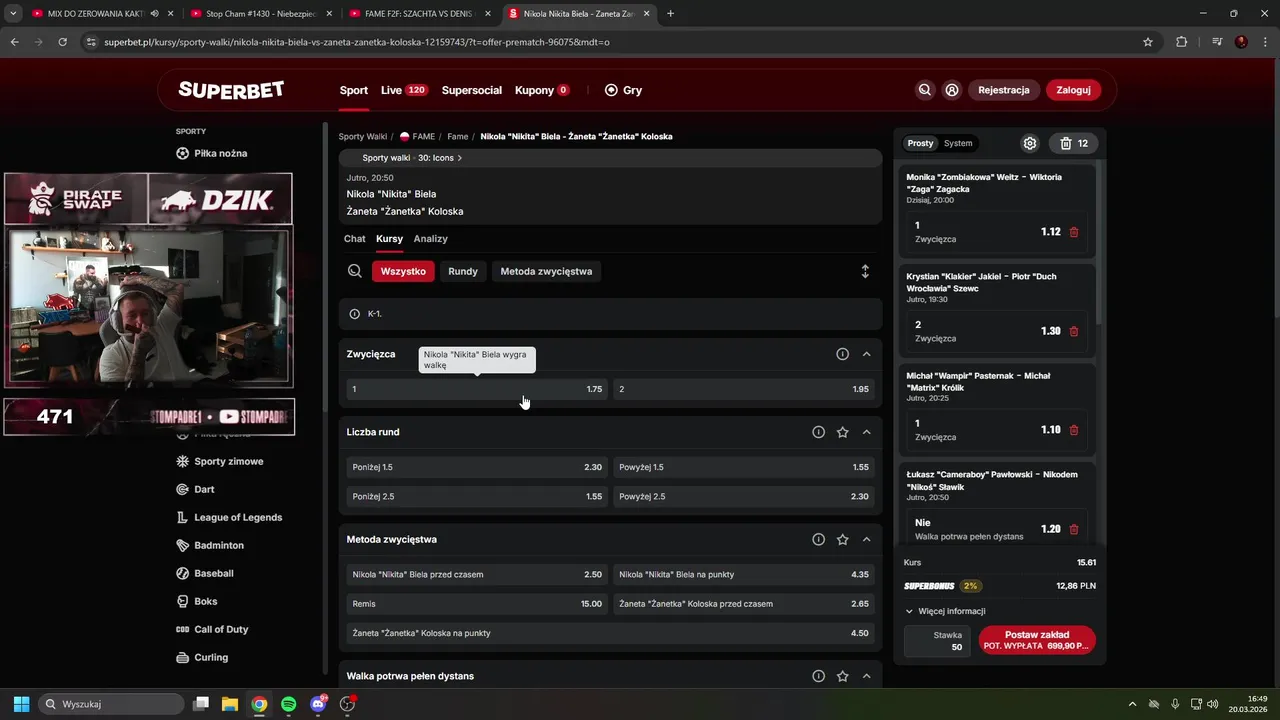Screen dimensions: 1280x720
Task: Pick Nikita Biela winner odds 1.75
Action: tap(477, 389)
